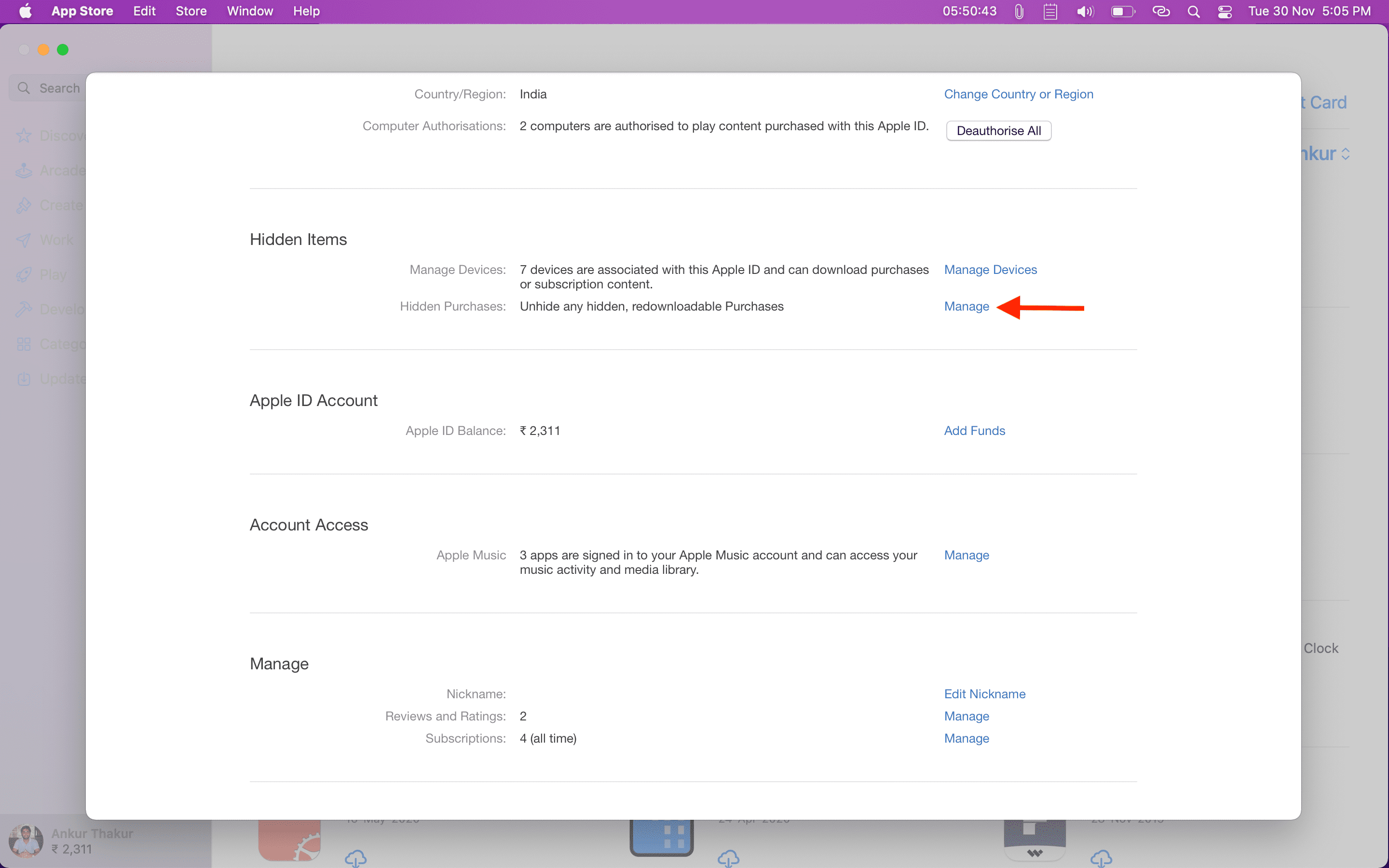Click the first cloud download icon
Viewport: 1389px width, 868px height.
356,859
